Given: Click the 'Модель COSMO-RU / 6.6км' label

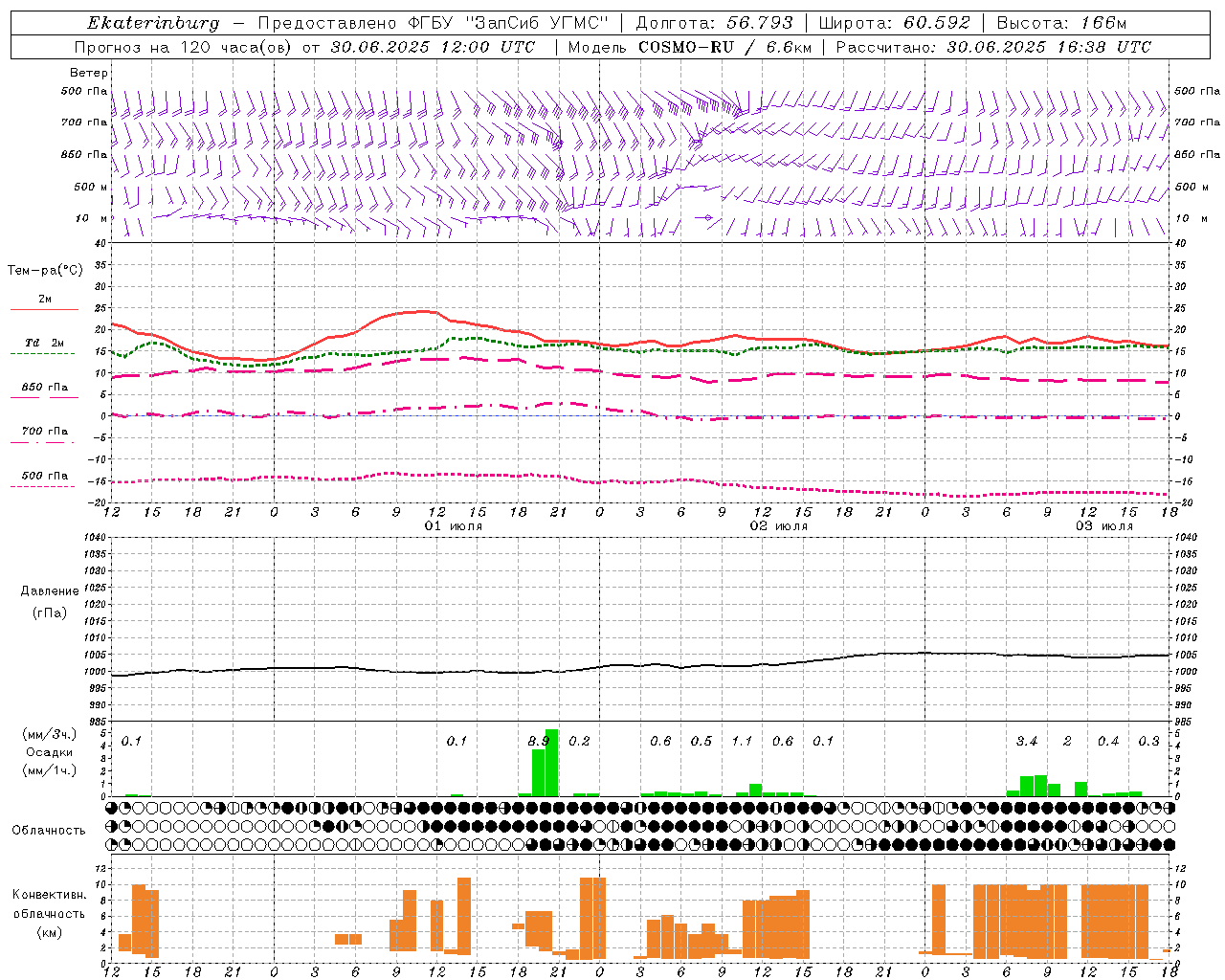Looking at the screenshot, I should tap(689, 47).
